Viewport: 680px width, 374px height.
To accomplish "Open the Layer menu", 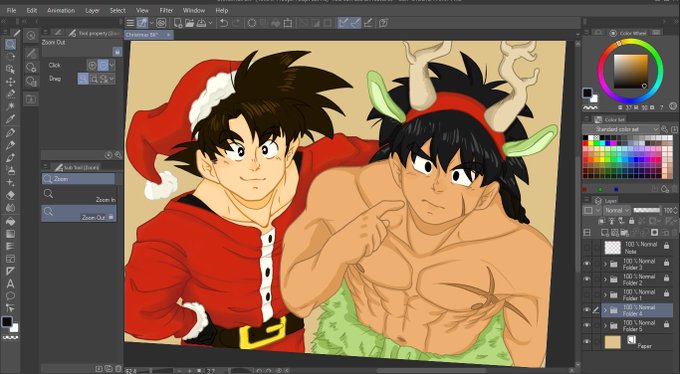I will [x=92, y=10].
